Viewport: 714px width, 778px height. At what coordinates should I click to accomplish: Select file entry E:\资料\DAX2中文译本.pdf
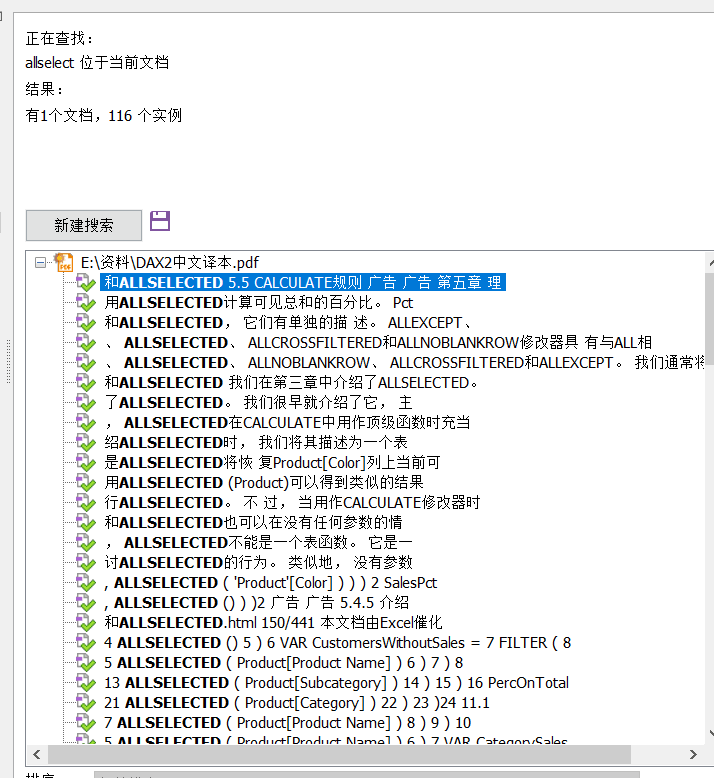point(170,262)
